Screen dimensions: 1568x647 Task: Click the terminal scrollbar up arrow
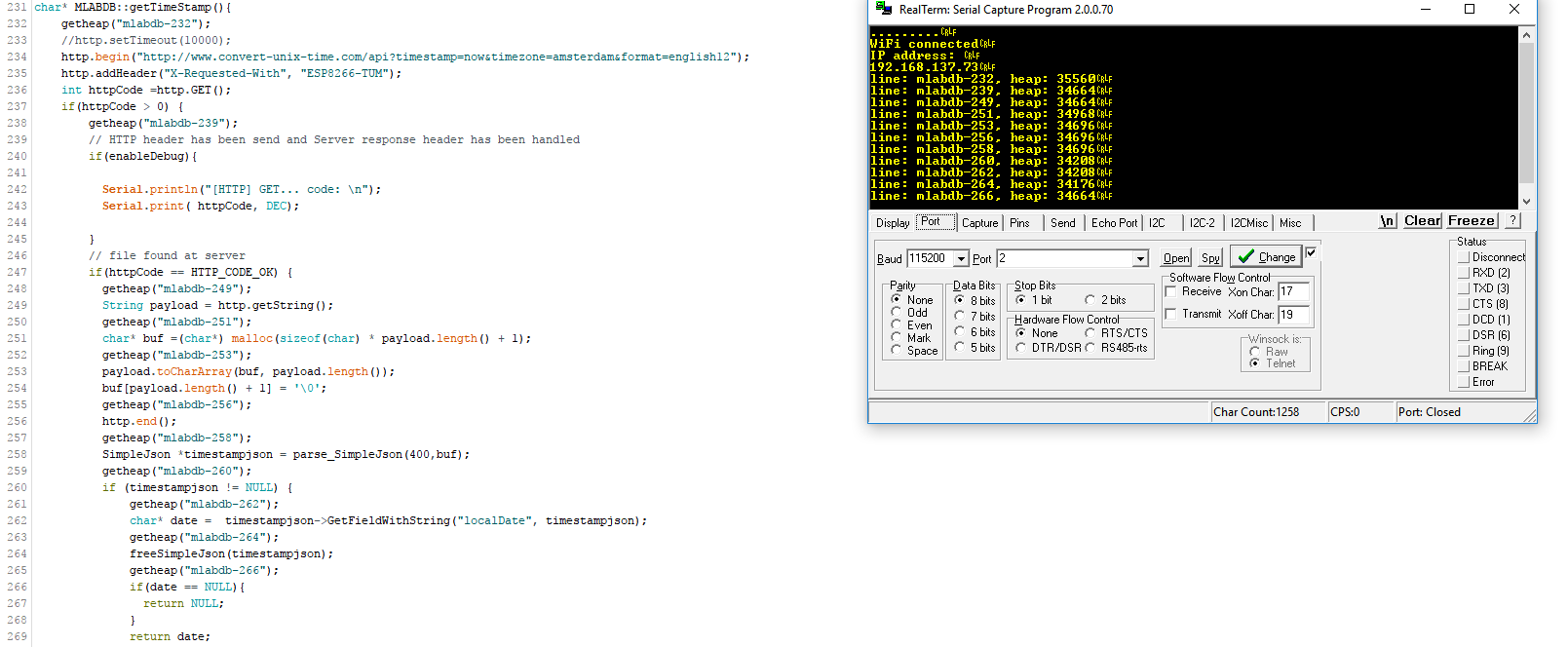coord(1526,35)
